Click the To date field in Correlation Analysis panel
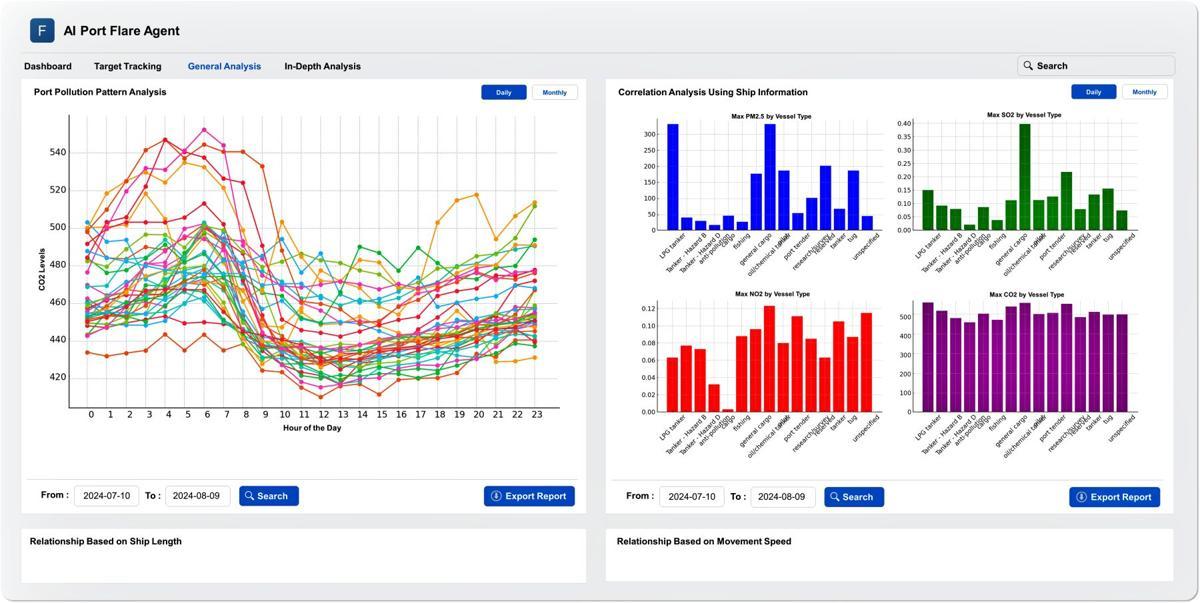Screen dimensions: 1200x603 tap(783, 497)
